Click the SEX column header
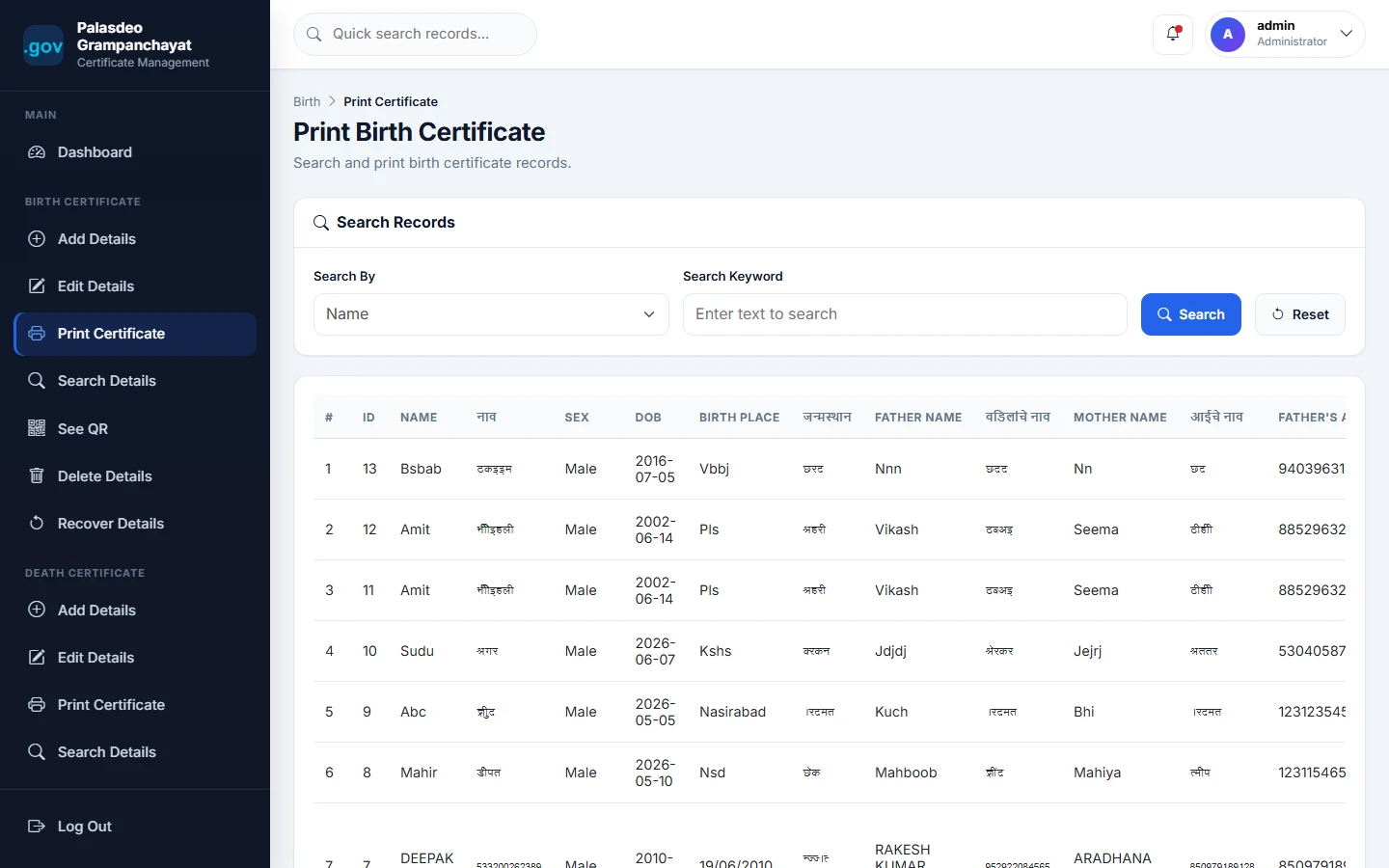The image size is (1389, 868). pos(577,418)
